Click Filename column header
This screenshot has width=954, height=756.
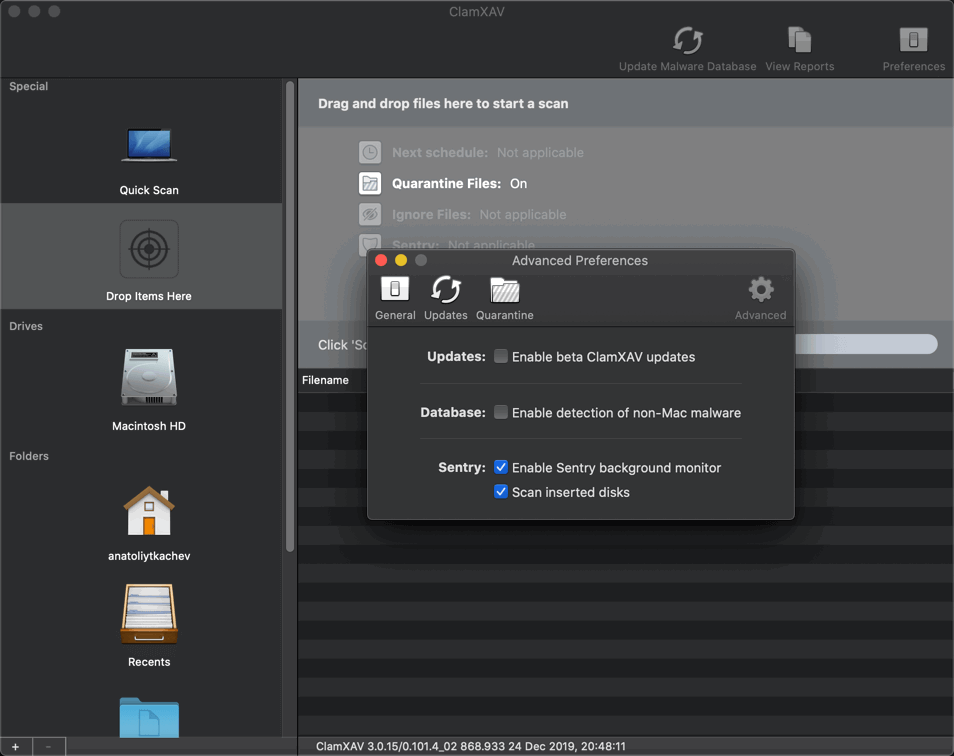(326, 380)
